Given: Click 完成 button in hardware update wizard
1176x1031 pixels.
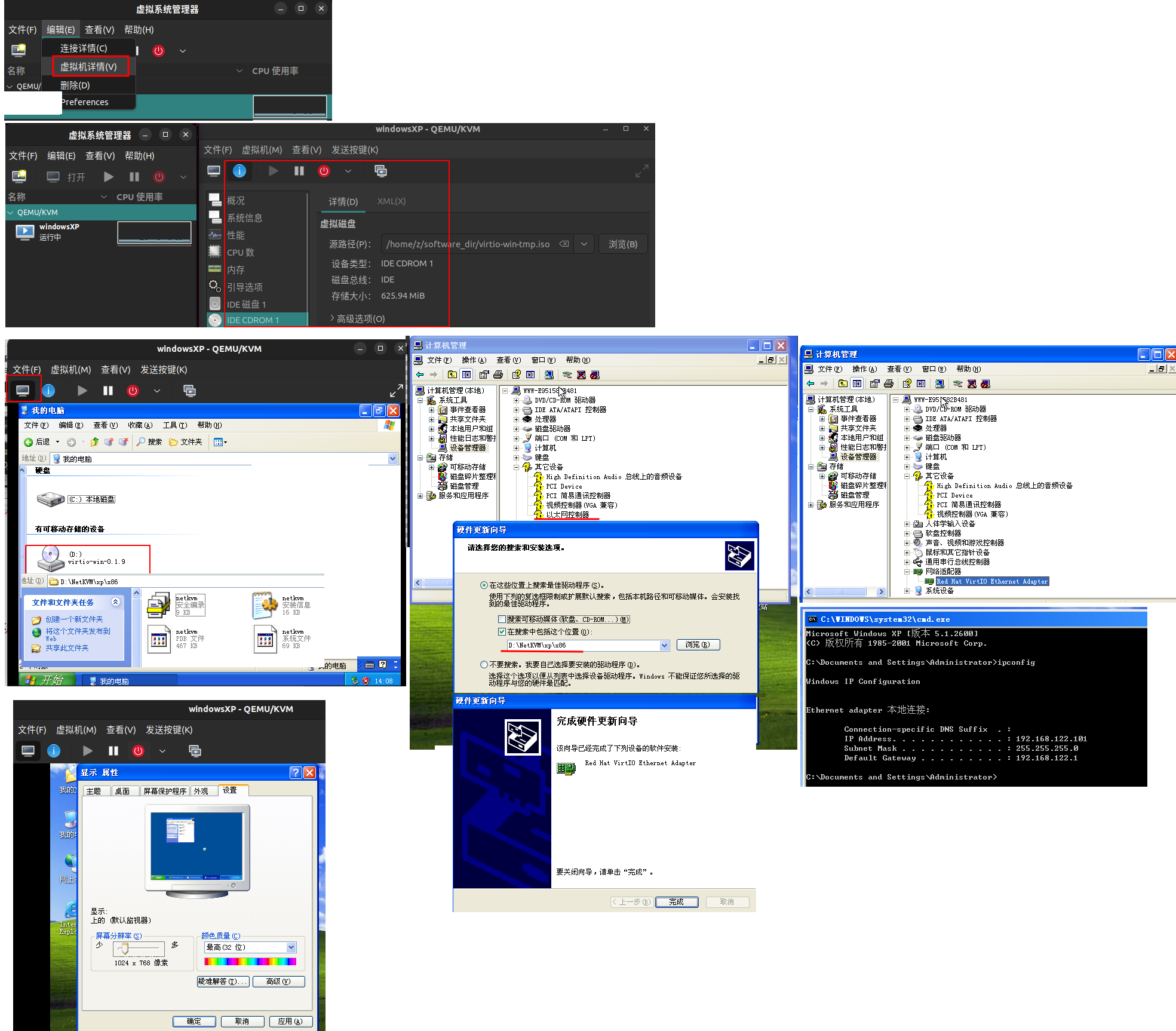Looking at the screenshot, I should click(676, 902).
